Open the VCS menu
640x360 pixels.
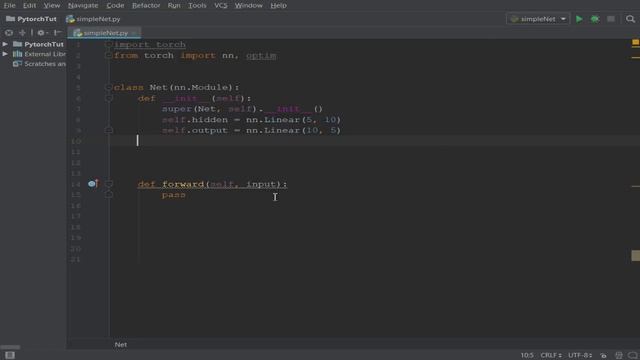[x=221, y=5]
